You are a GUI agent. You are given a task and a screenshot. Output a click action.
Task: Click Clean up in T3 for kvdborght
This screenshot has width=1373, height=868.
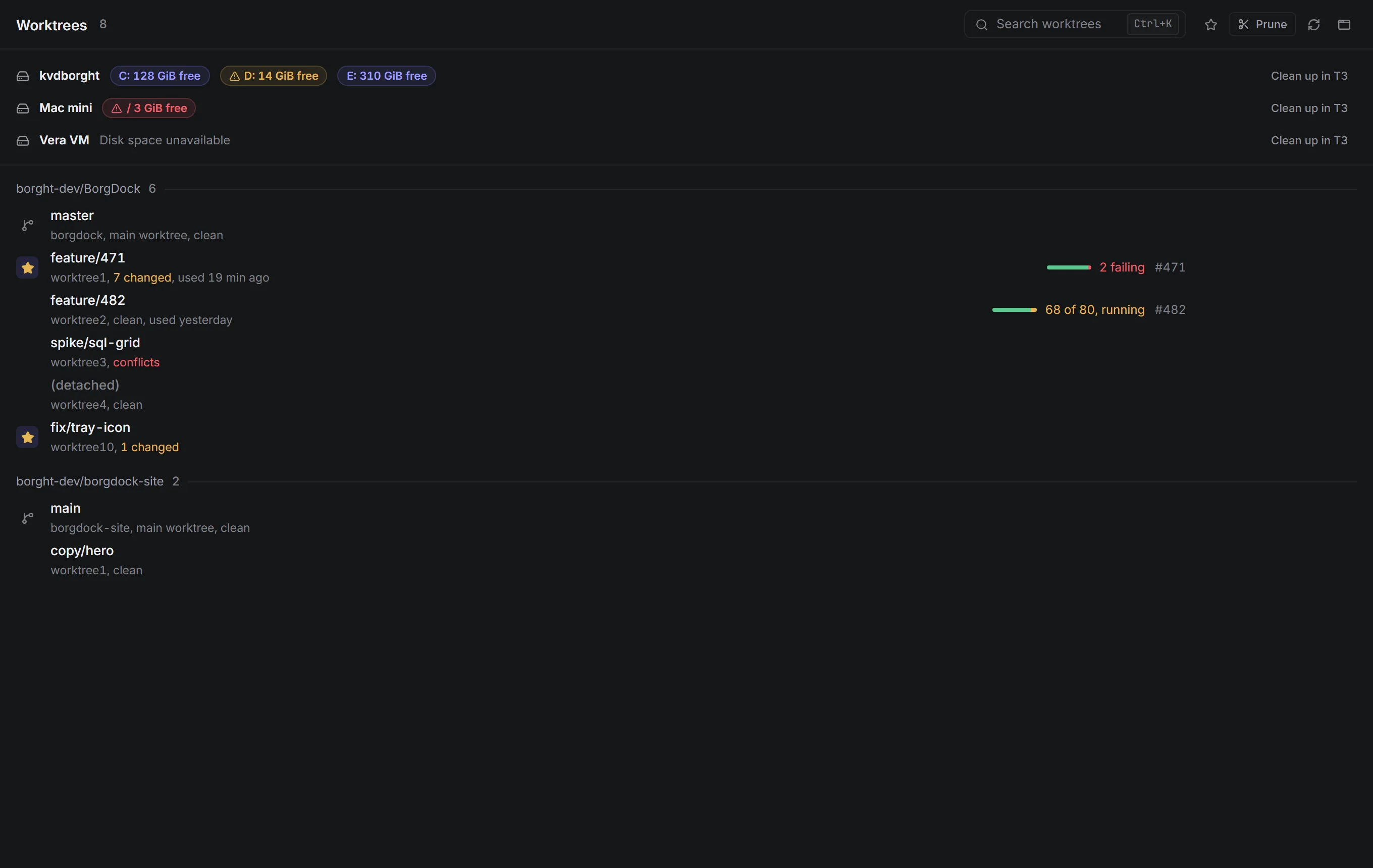[x=1308, y=76]
